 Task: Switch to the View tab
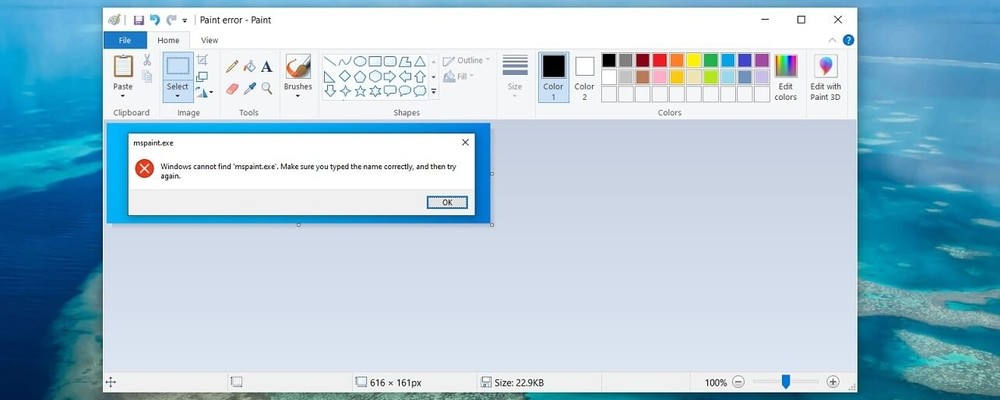coord(210,40)
